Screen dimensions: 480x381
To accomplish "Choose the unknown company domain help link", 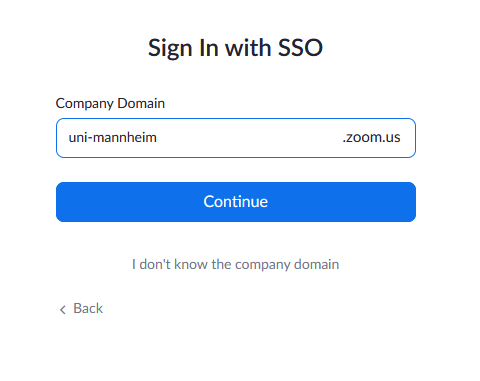I will pyautogui.click(x=235, y=264).
